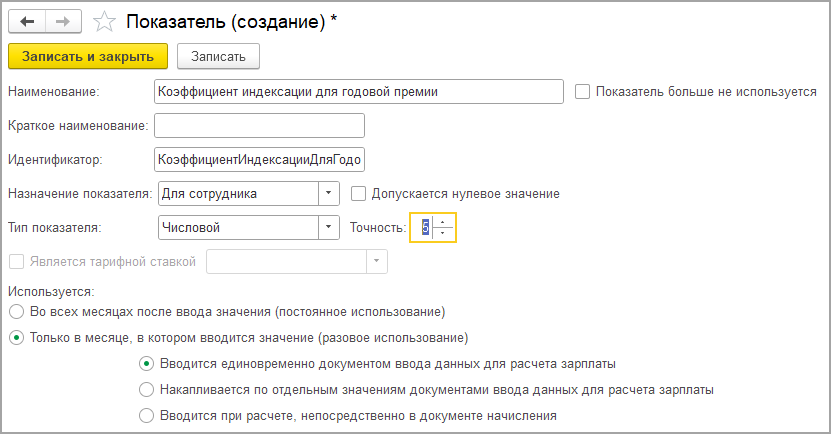The height and width of the screenshot is (434, 831).
Task: Toggle 'Допускается нулевое значение' checkbox
Action: pos(359,193)
